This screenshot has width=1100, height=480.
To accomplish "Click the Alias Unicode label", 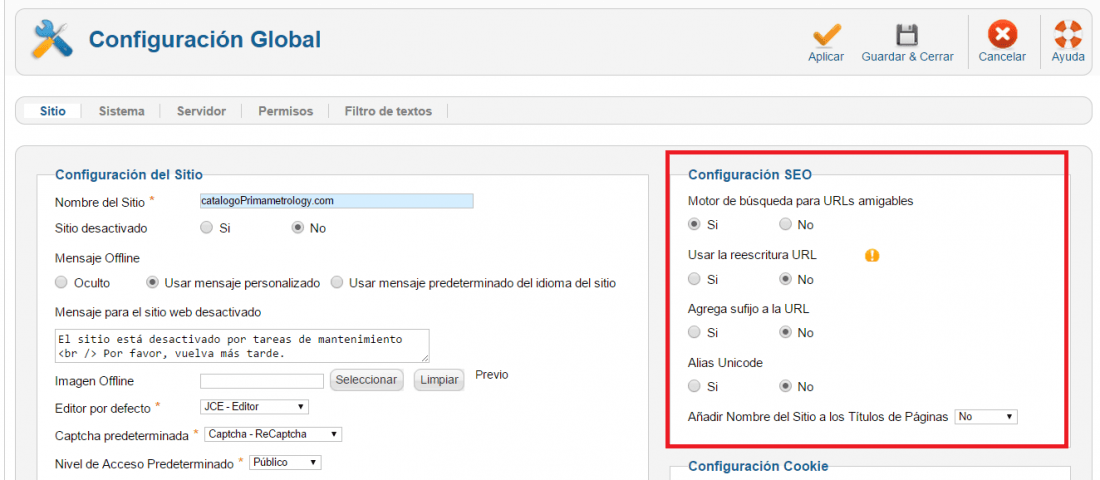I will [x=725, y=363].
